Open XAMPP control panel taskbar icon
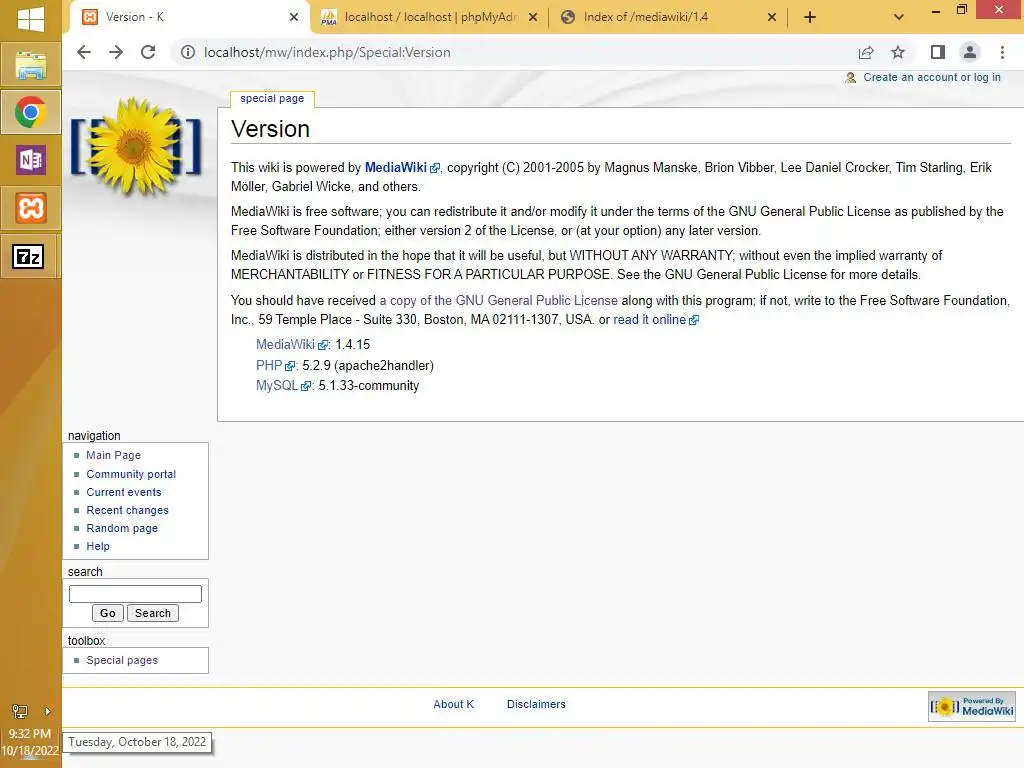This screenshot has height=768, width=1024. point(31,208)
